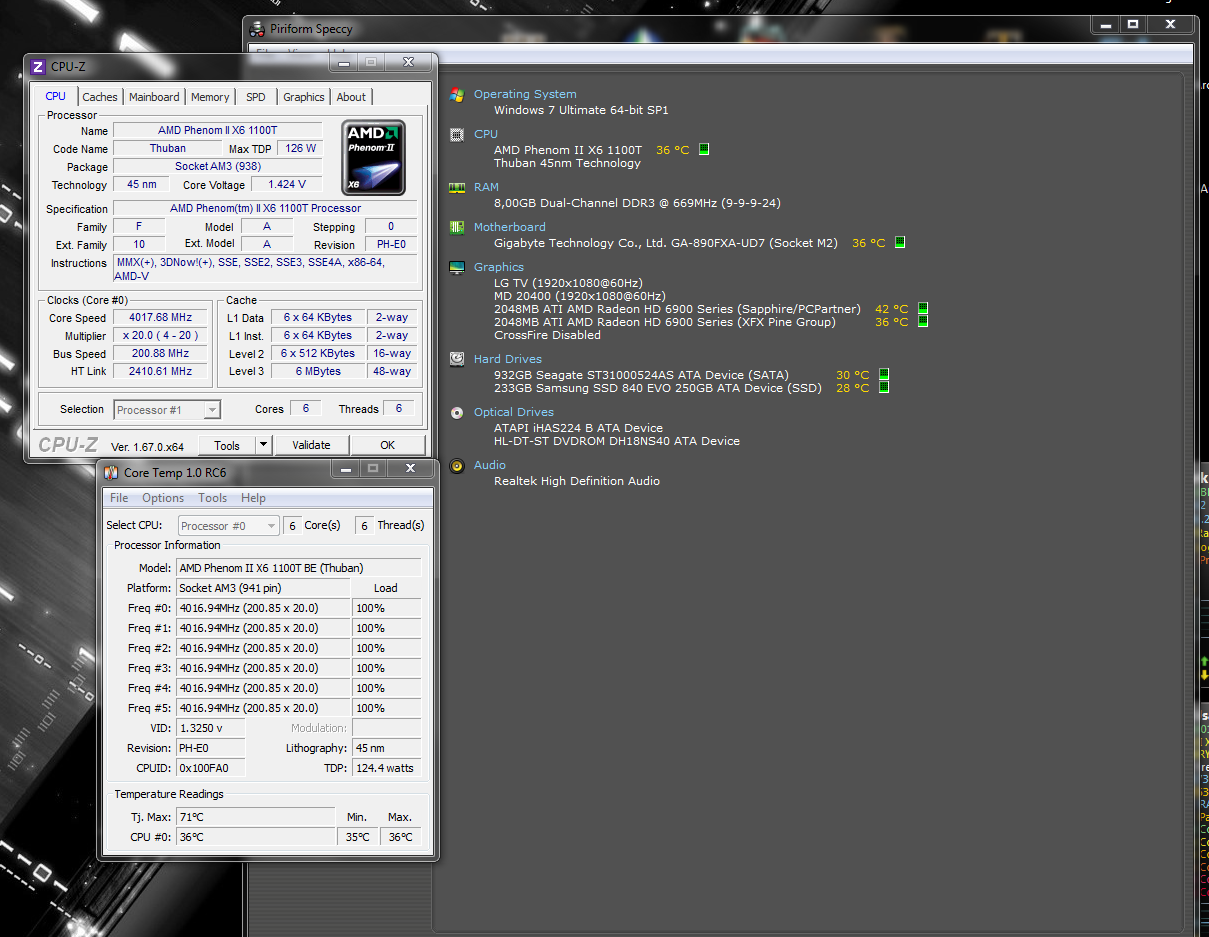Click the Realtek High Definition Audio entry

pyautogui.click(x=577, y=481)
